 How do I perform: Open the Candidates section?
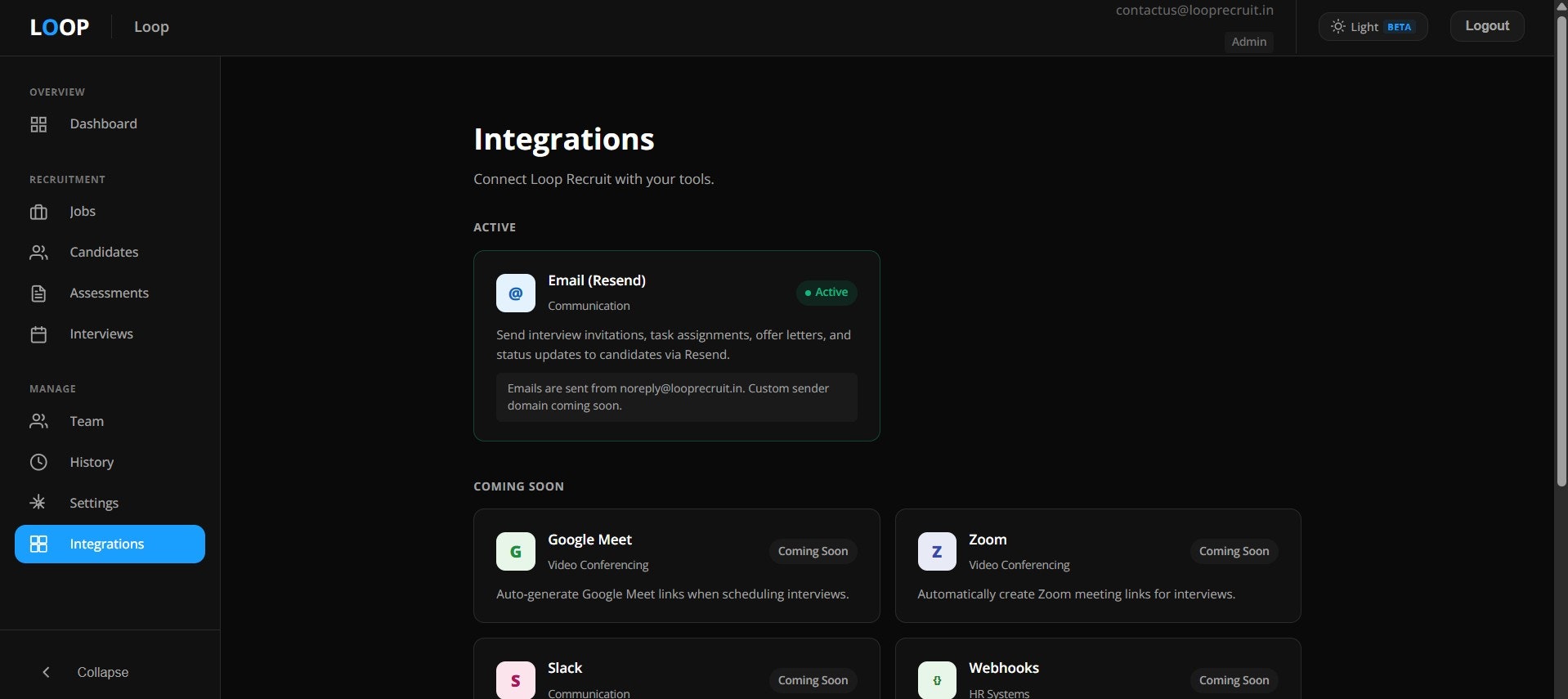click(110, 253)
